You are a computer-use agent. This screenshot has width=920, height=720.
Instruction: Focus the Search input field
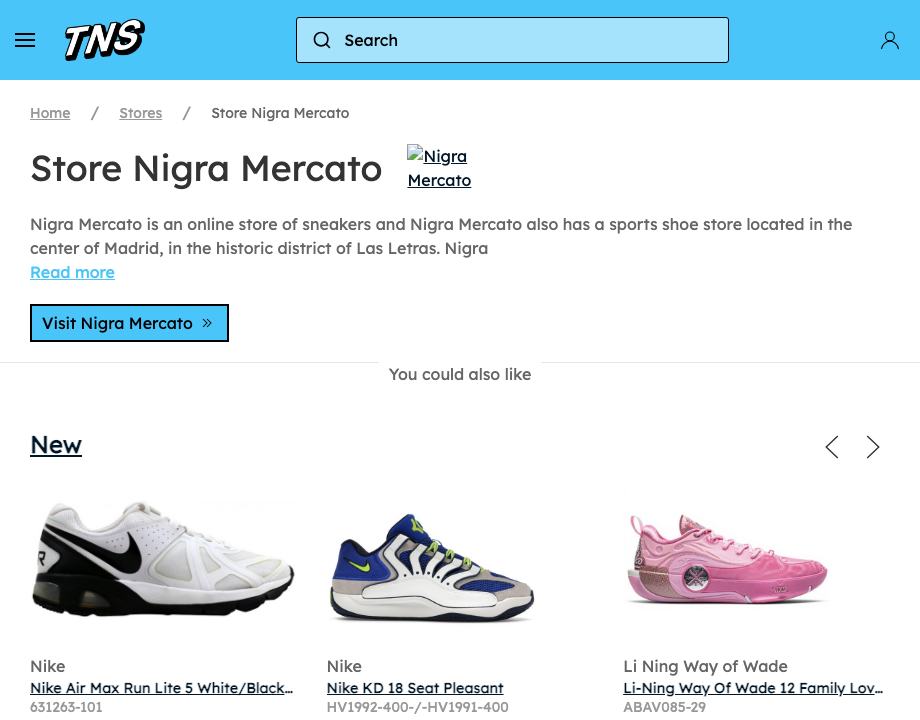point(512,40)
